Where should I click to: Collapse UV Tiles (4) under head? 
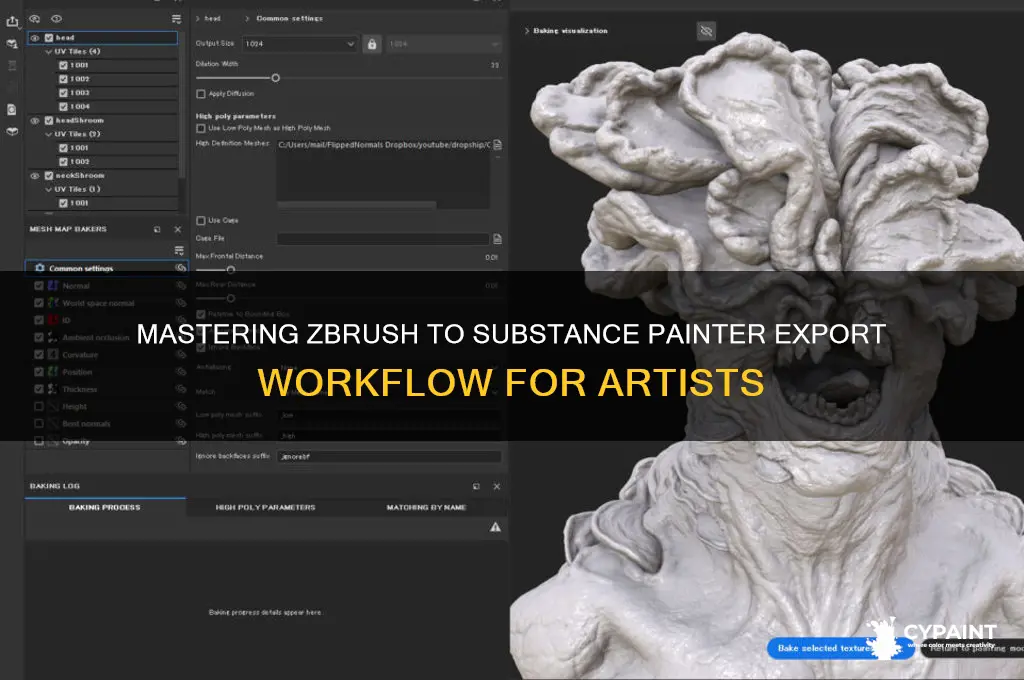[x=48, y=52]
